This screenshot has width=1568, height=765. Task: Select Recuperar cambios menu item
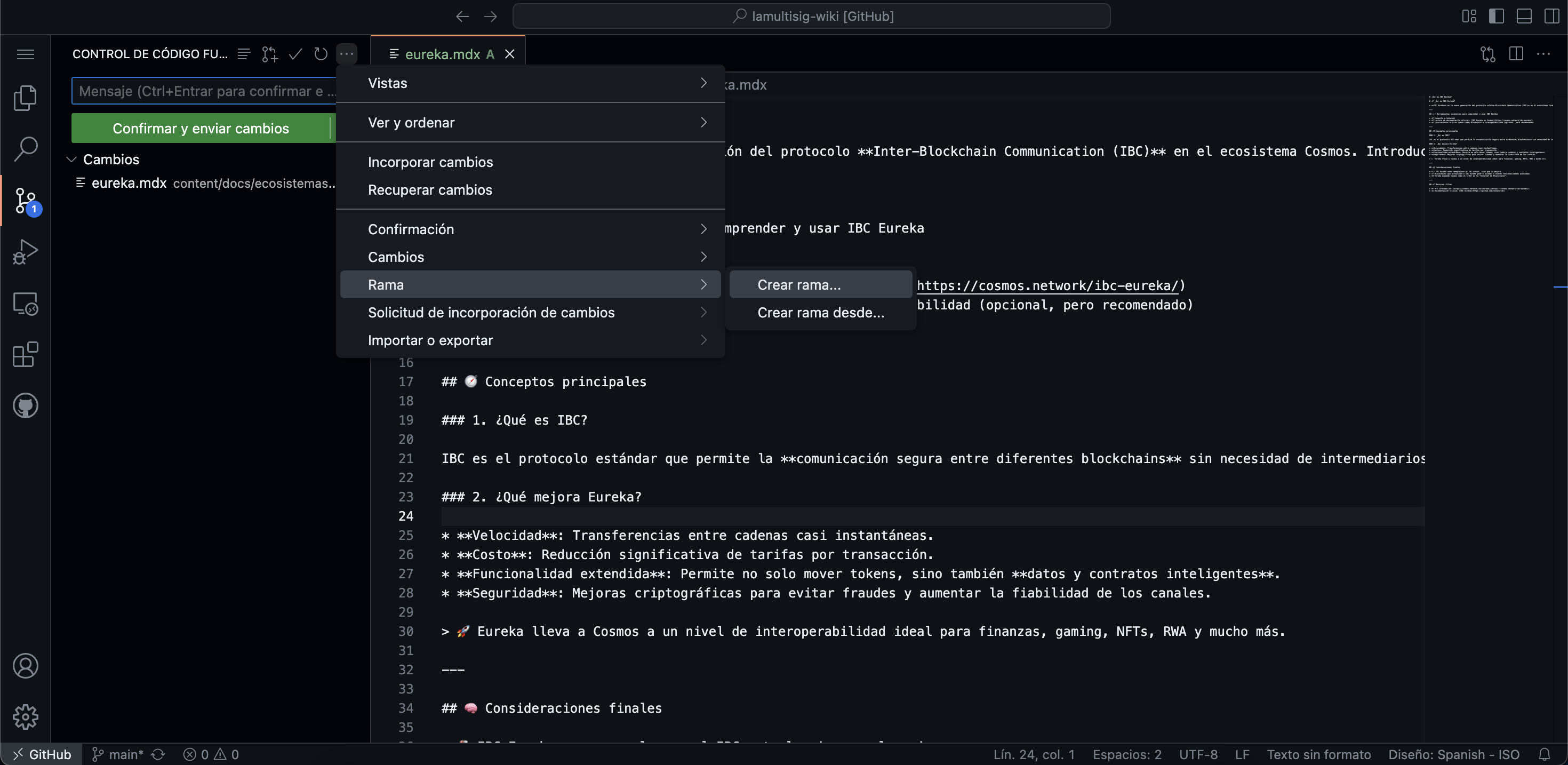(x=530, y=190)
